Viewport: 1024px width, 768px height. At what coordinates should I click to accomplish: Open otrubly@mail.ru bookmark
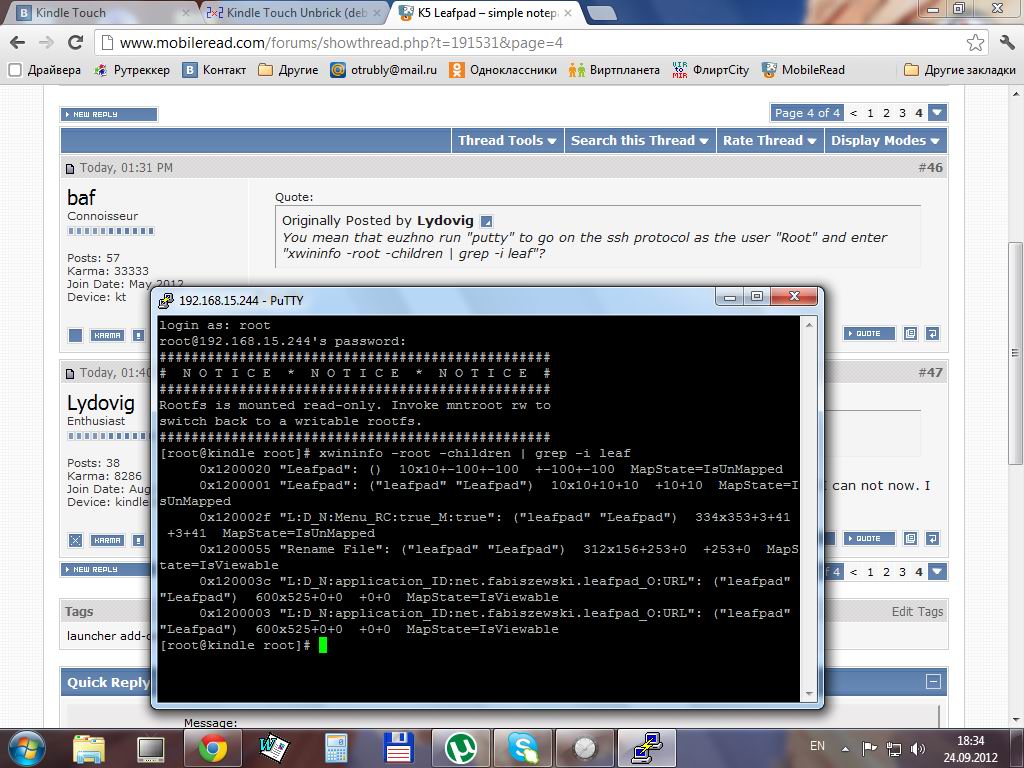383,70
